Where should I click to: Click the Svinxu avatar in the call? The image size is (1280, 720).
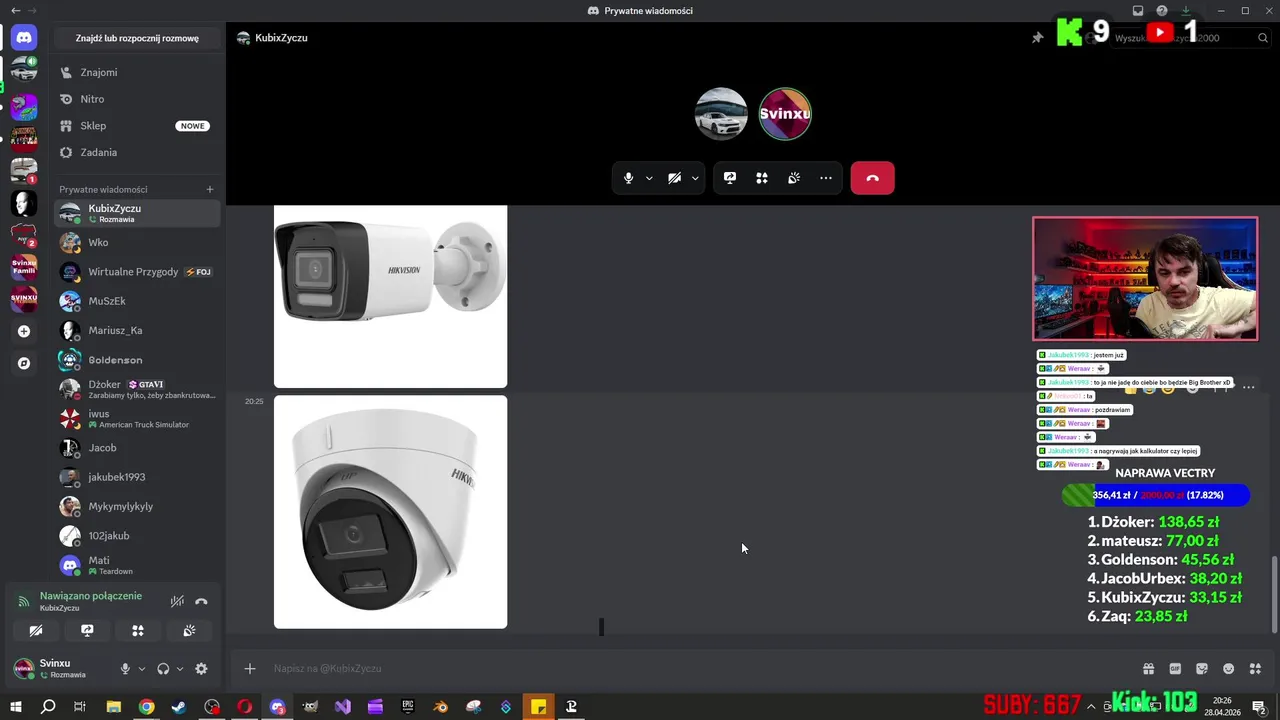(785, 114)
